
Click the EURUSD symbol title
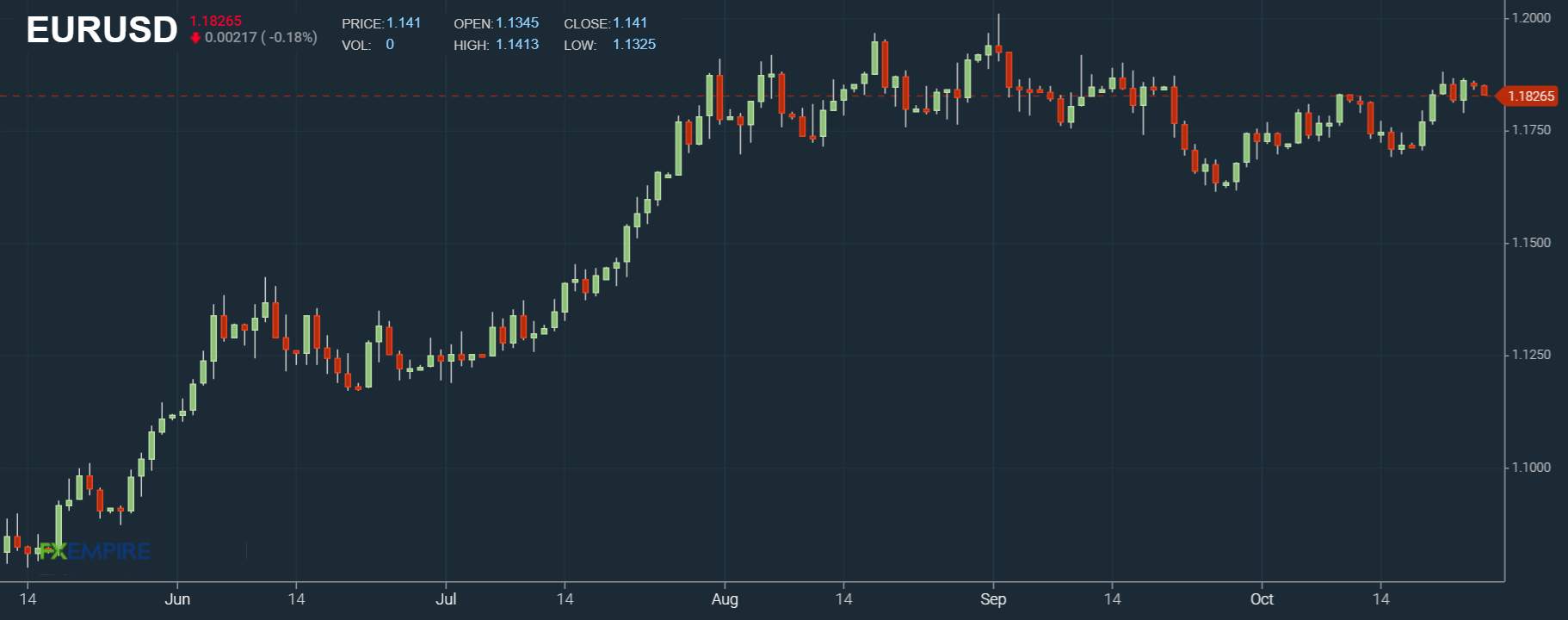click(102, 30)
